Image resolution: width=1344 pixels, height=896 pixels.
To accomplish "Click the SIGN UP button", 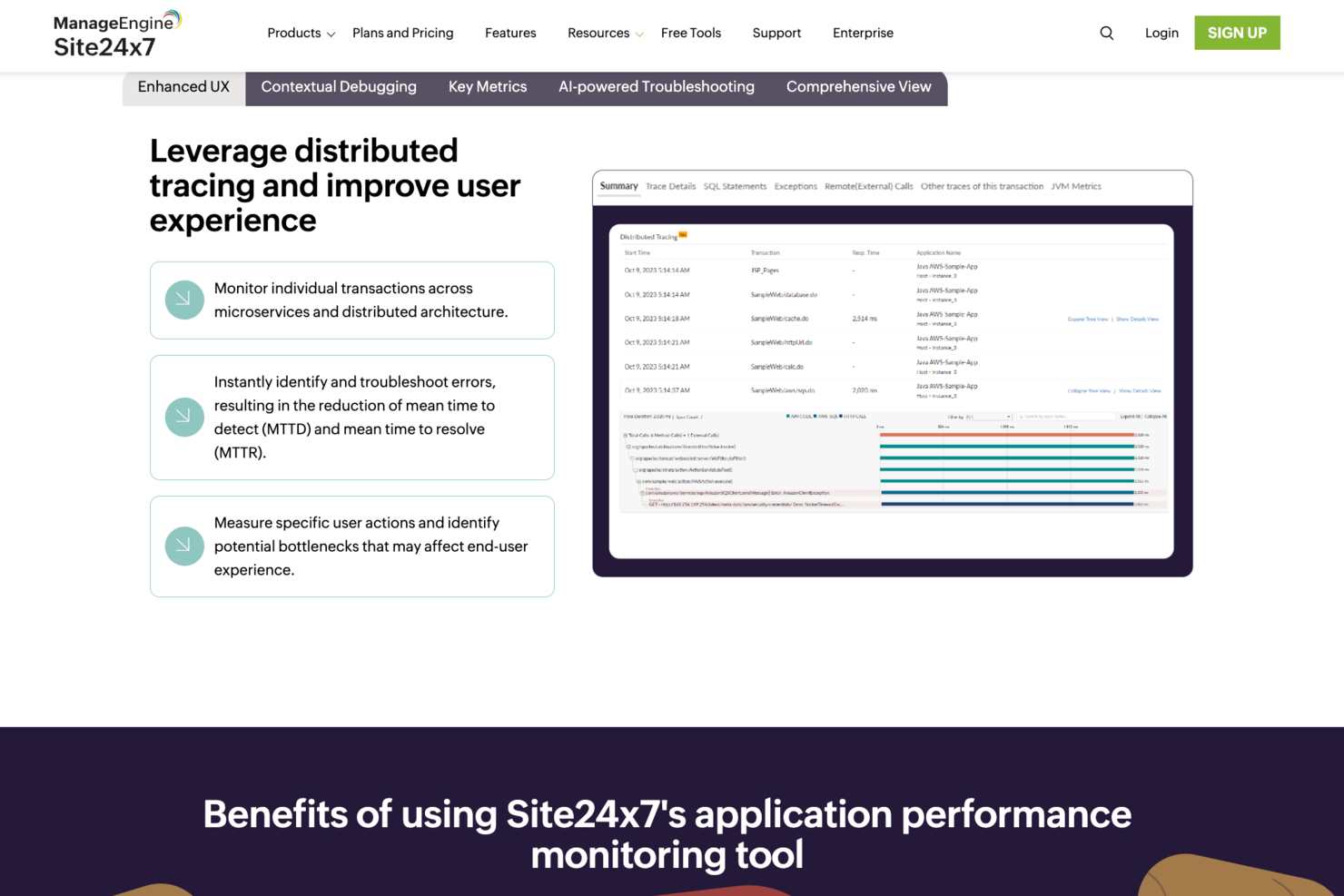I will pyautogui.click(x=1237, y=33).
